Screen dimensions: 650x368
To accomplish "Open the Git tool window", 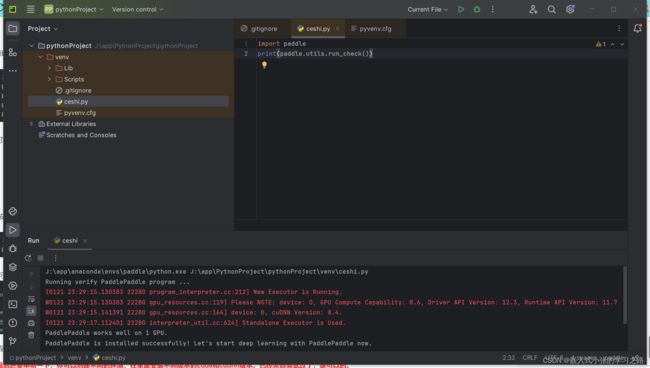I will point(13,341).
